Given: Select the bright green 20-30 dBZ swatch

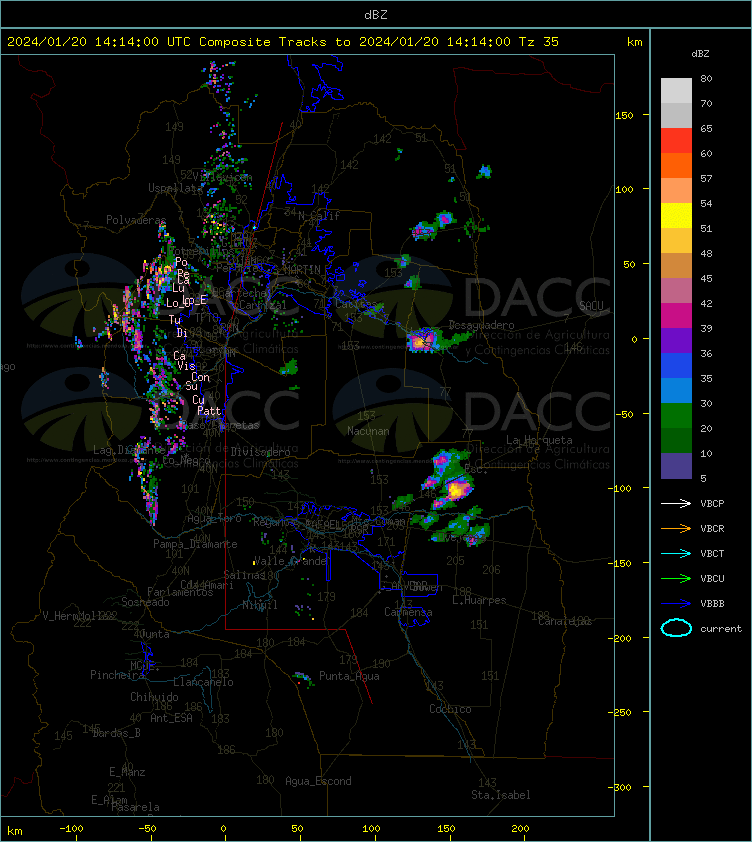Looking at the screenshot, I should coord(676,415).
